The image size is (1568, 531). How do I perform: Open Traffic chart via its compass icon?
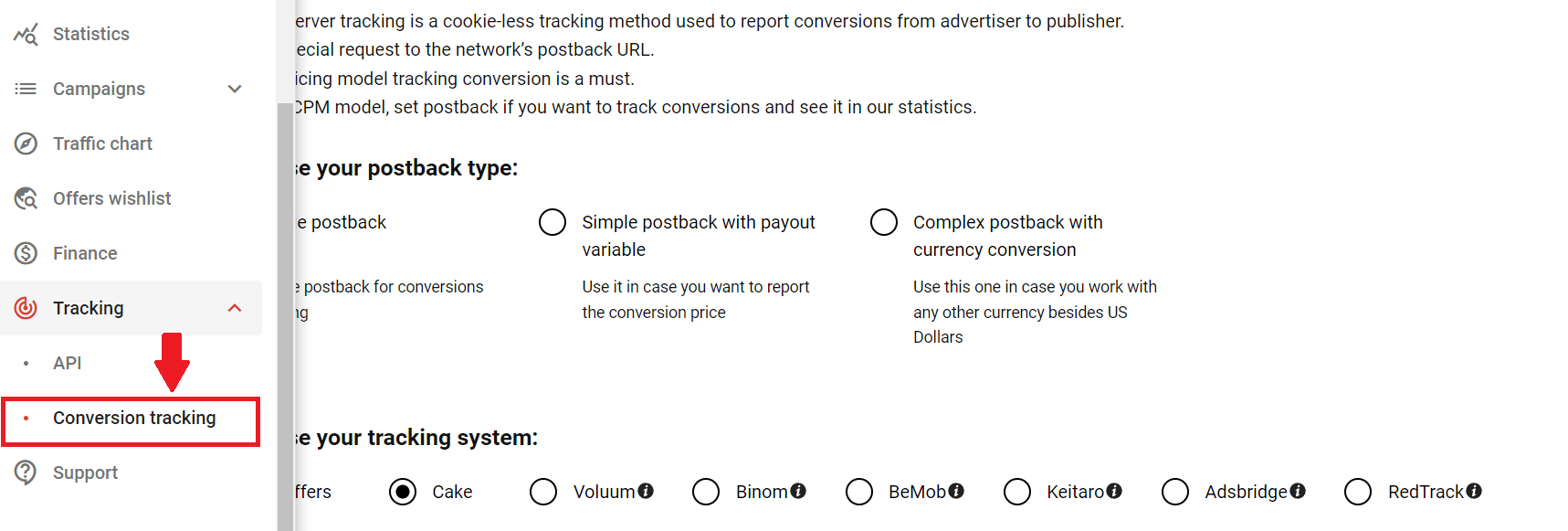26,143
